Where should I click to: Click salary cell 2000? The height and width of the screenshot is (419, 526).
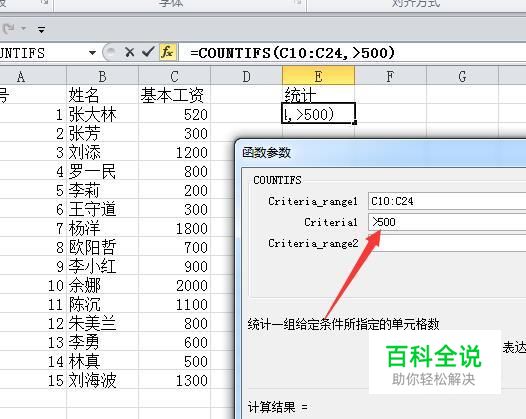tap(174, 285)
